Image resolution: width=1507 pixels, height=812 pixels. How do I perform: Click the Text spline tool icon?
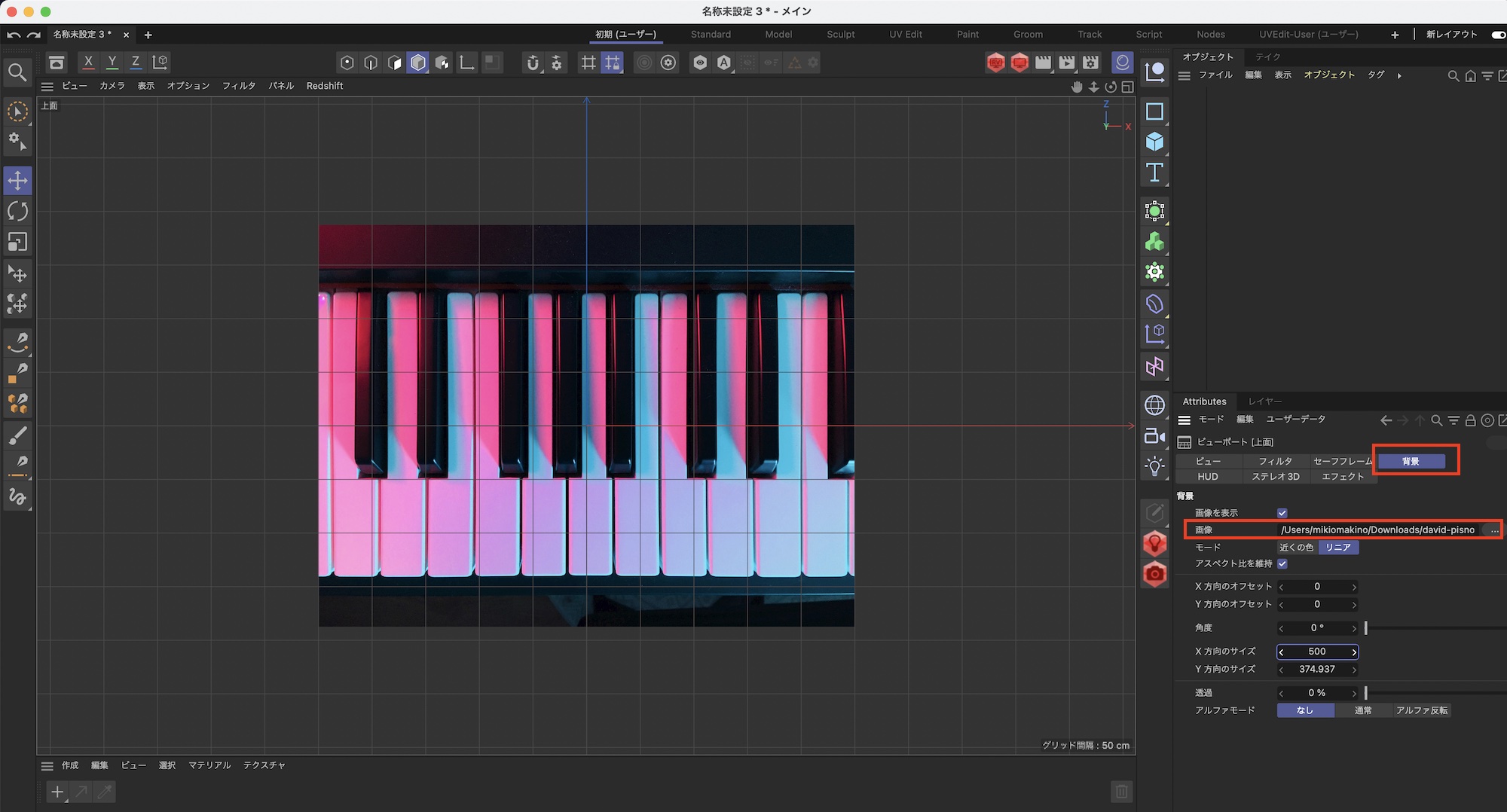[1154, 172]
